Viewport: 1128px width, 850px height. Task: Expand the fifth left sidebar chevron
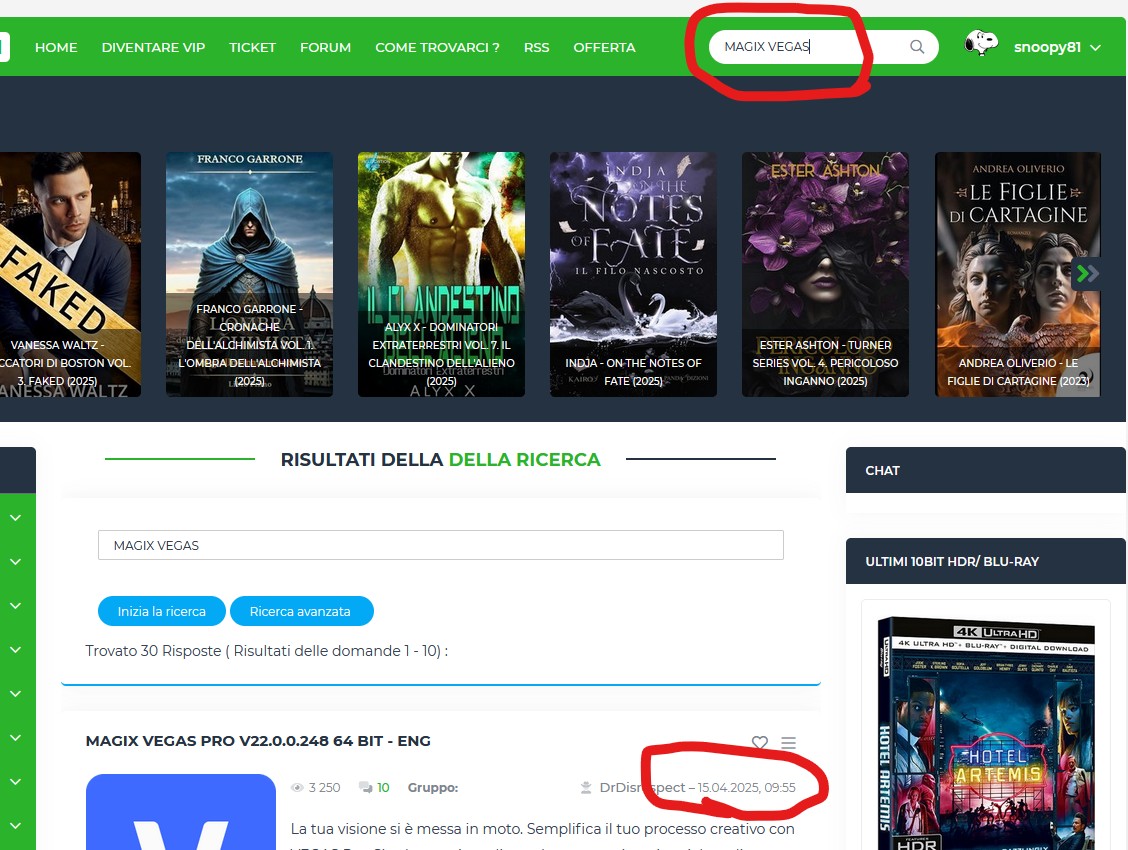pos(15,693)
